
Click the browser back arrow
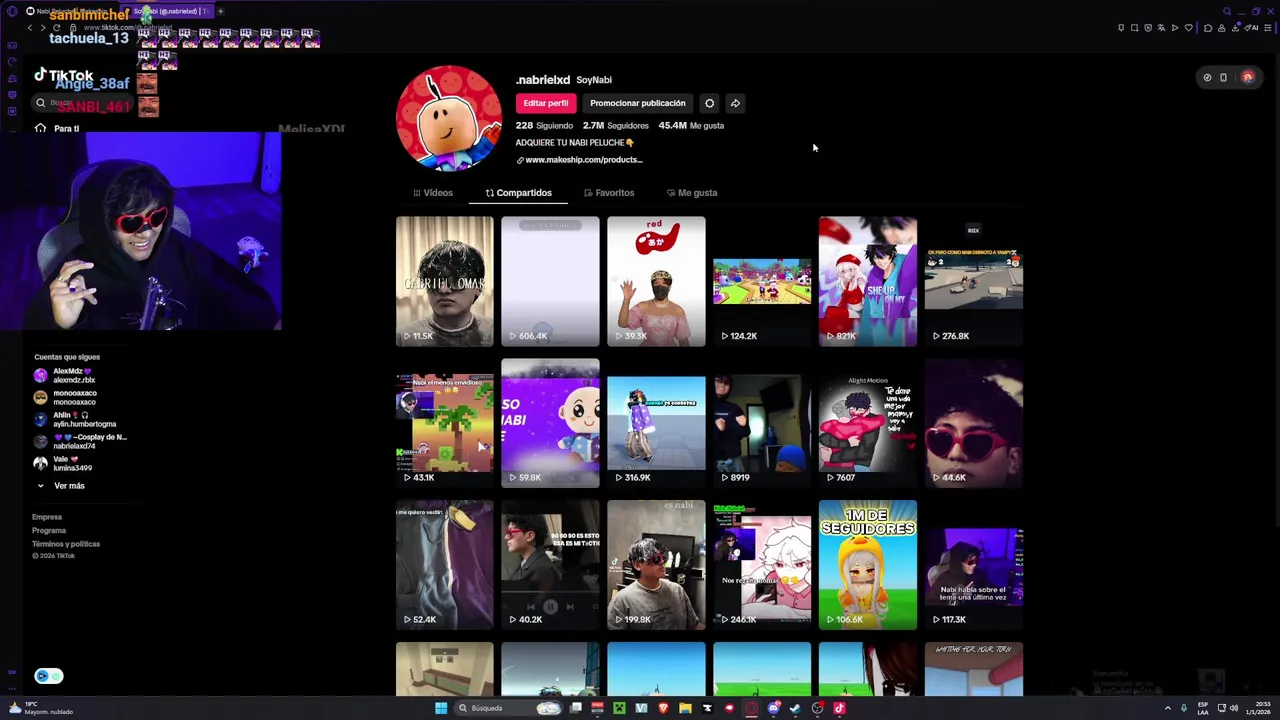(30, 28)
